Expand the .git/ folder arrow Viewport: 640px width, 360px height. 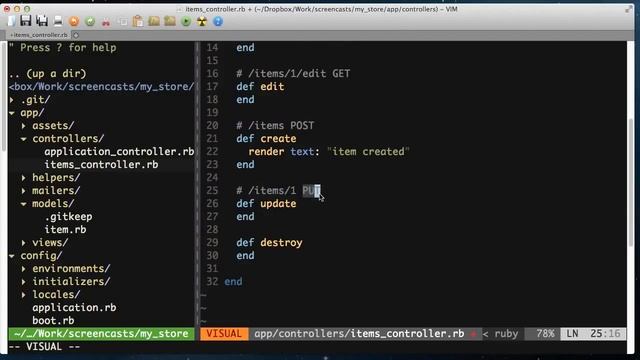coord(12,100)
